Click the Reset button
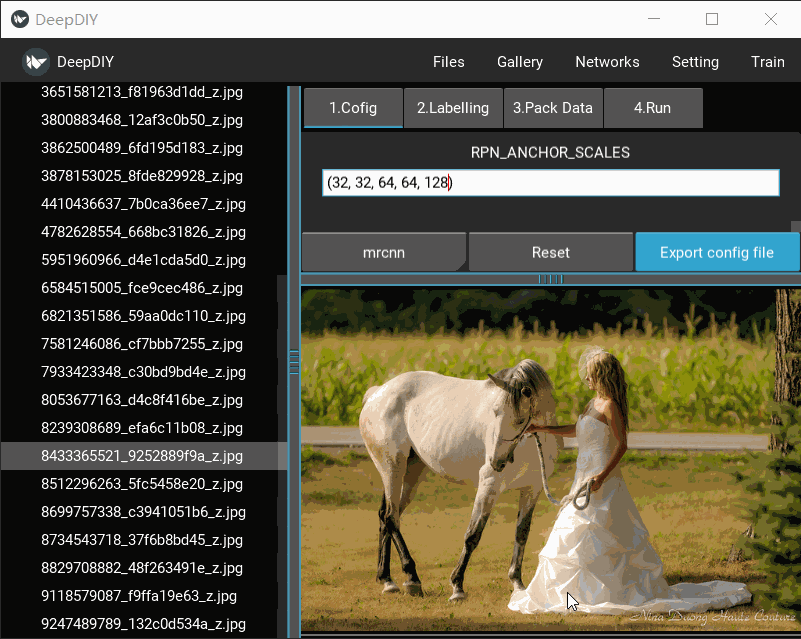 551,252
